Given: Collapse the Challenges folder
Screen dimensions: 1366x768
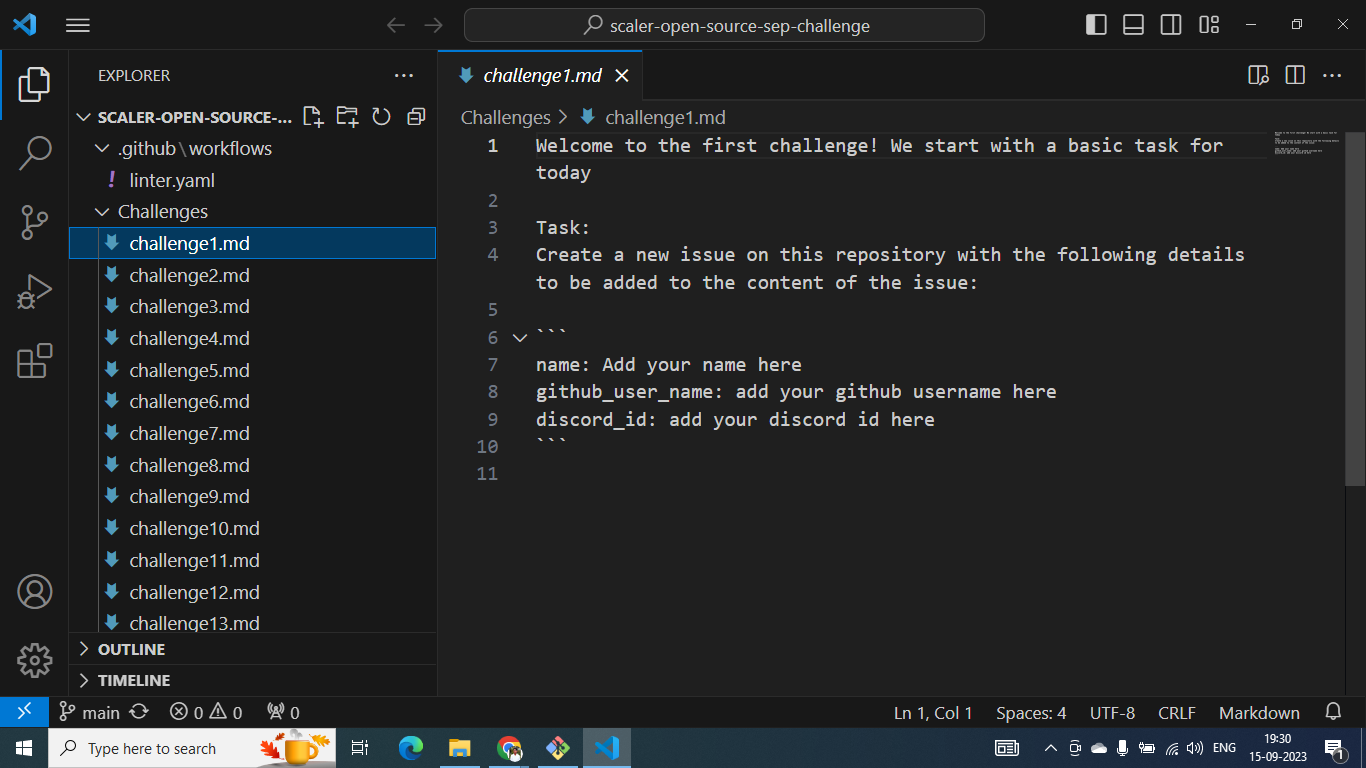Looking at the screenshot, I should [101, 211].
